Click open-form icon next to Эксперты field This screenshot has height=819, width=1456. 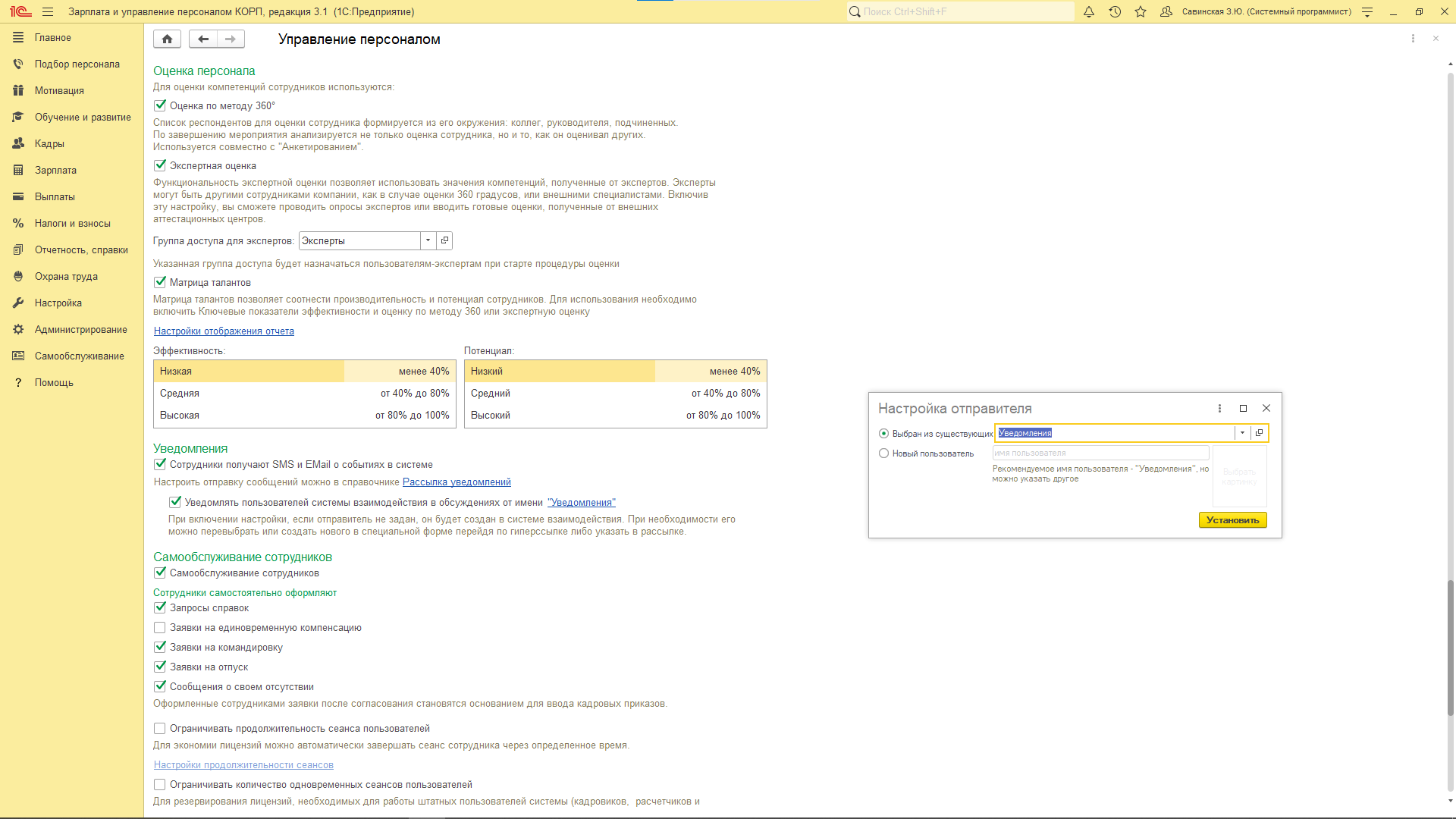coord(445,240)
